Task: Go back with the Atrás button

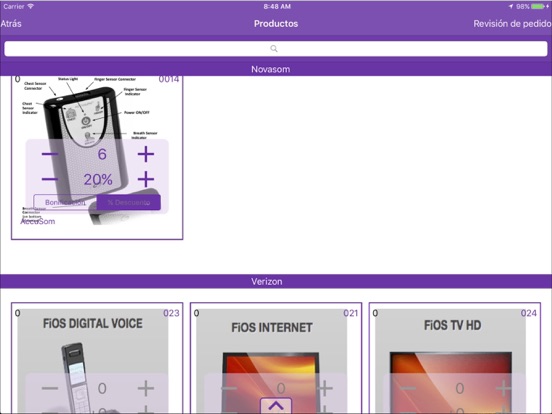Action: click(x=11, y=24)
